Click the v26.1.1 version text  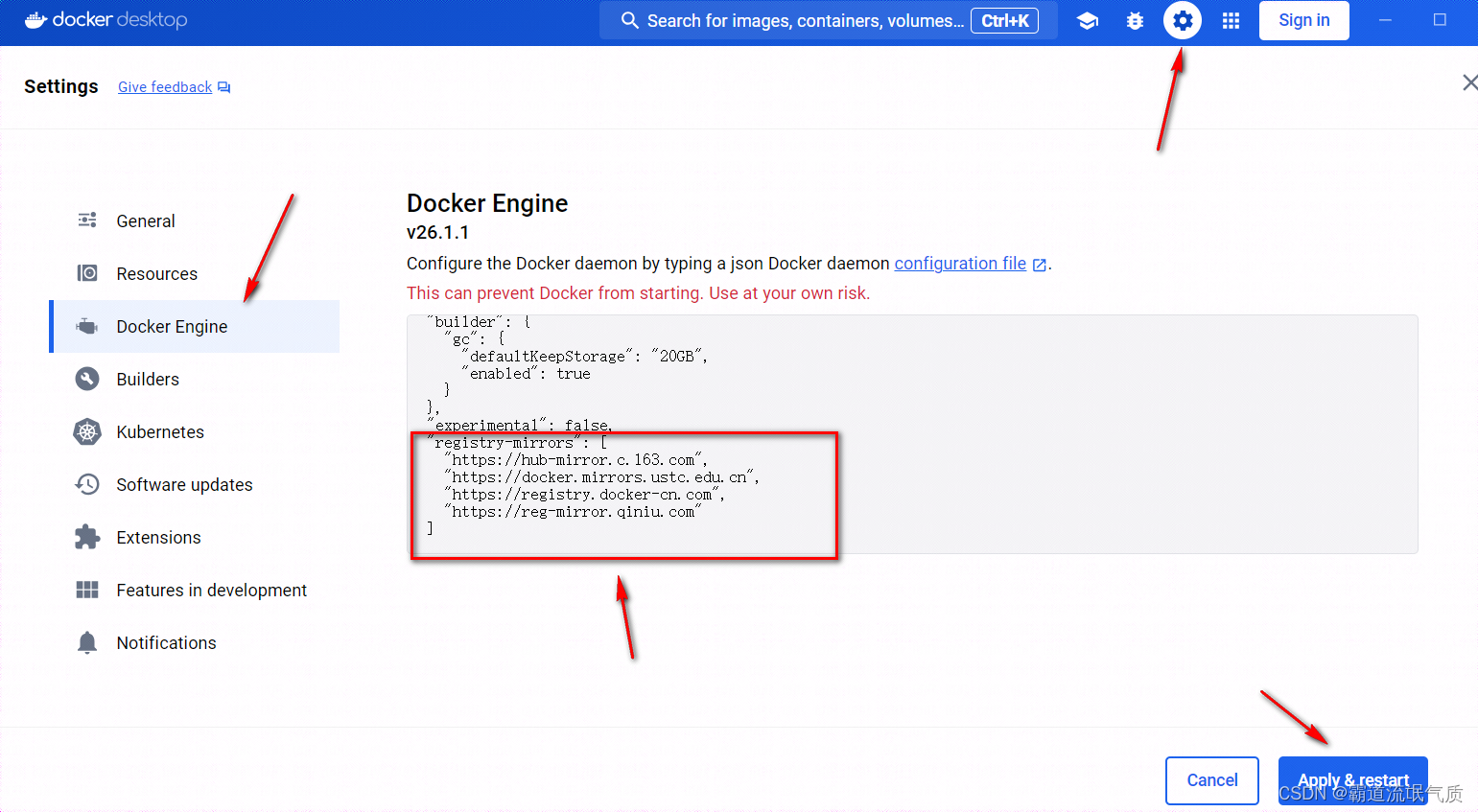coord(437,232)
